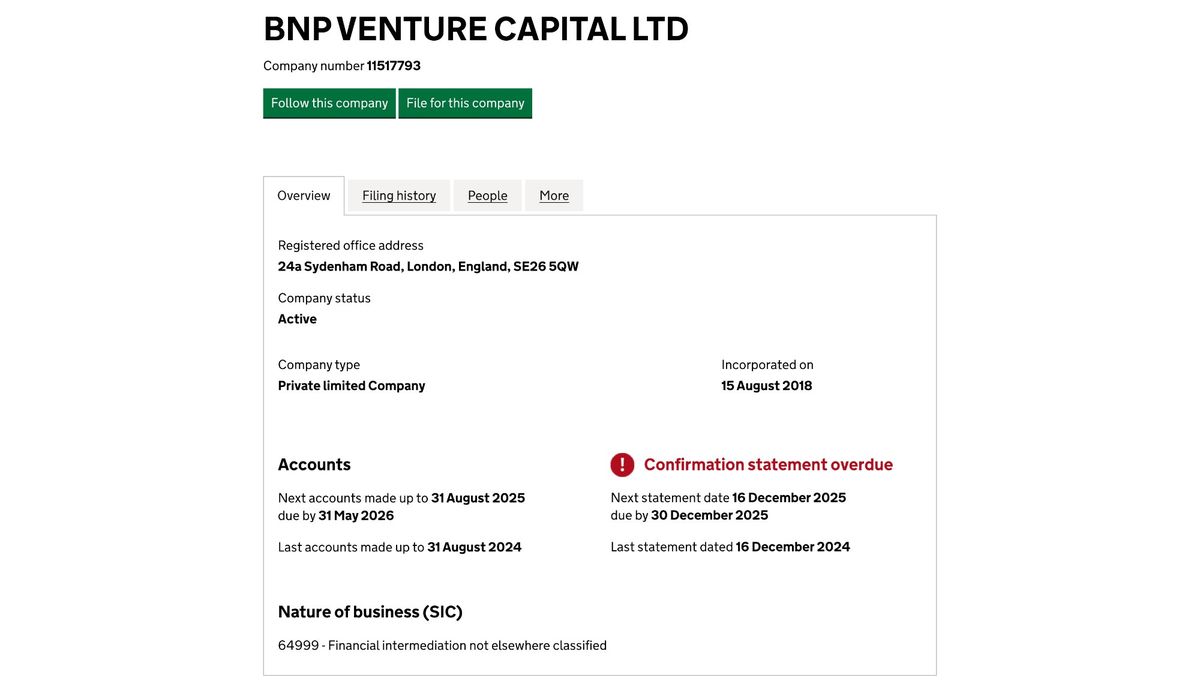Image resolution: width=1200 pixels, height=696 pixels.
Task: Click the registered office address text
Action: tap(427, 266)
